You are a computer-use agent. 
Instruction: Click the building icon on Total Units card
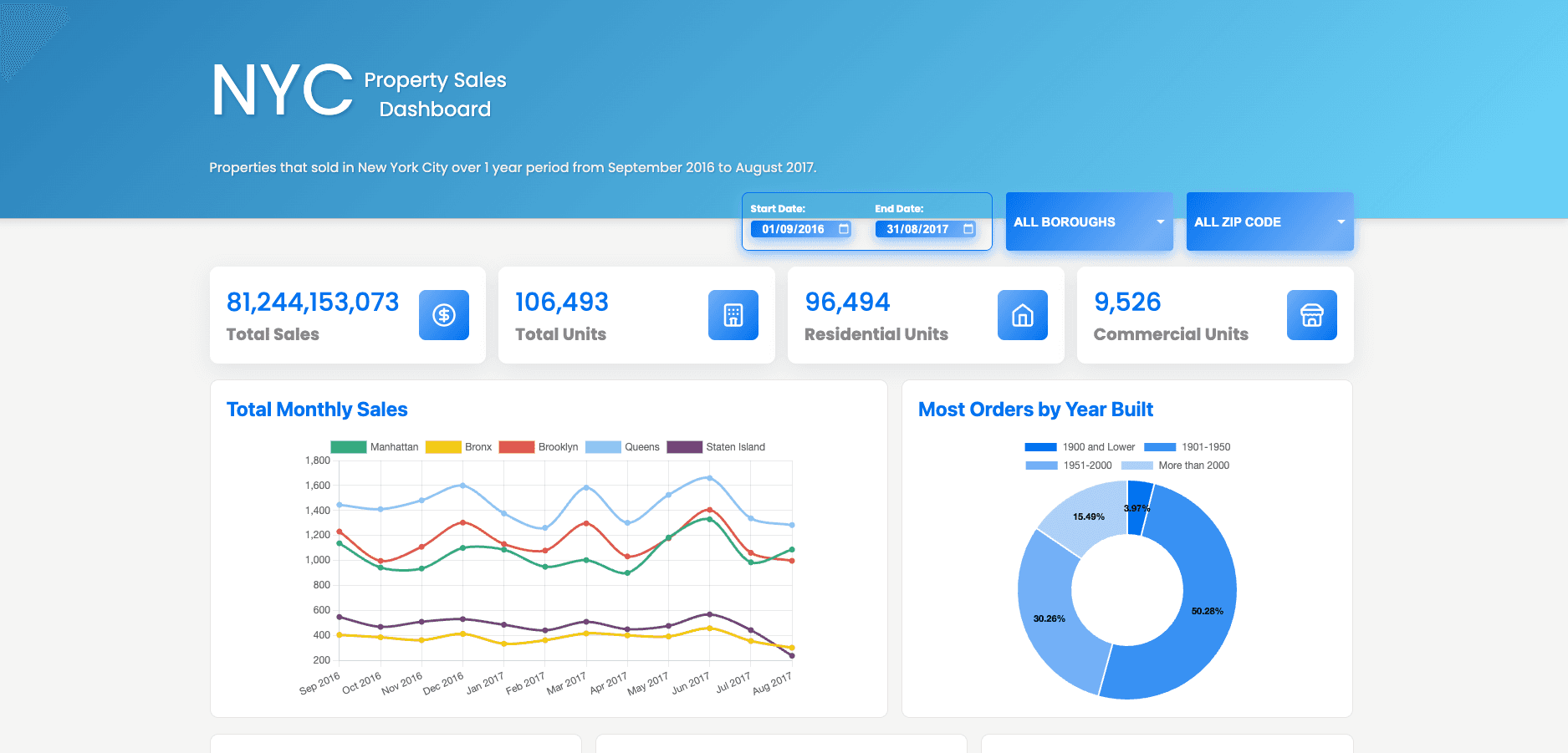[733, 315]
